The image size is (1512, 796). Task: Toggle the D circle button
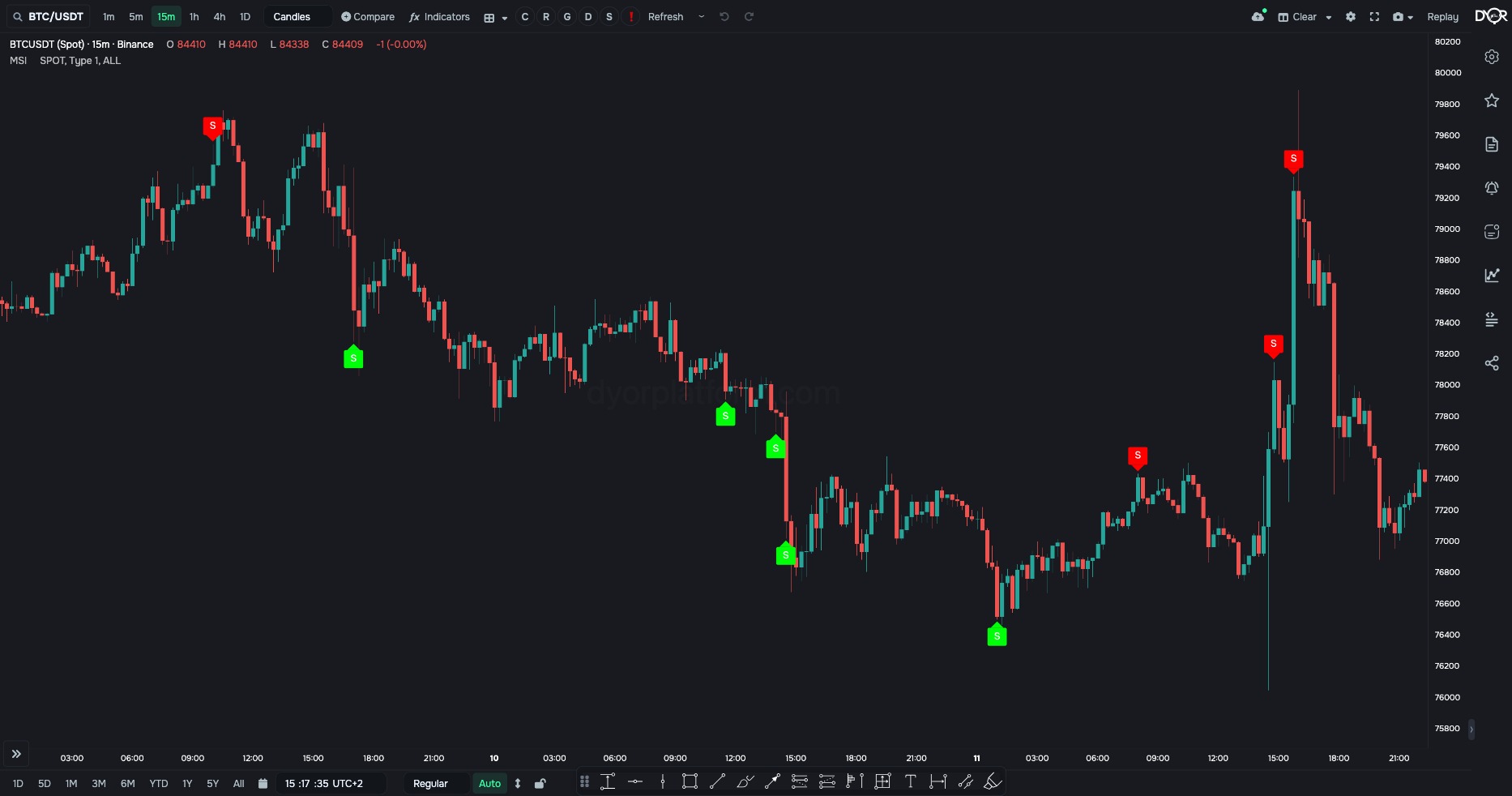tap(588, 16)
